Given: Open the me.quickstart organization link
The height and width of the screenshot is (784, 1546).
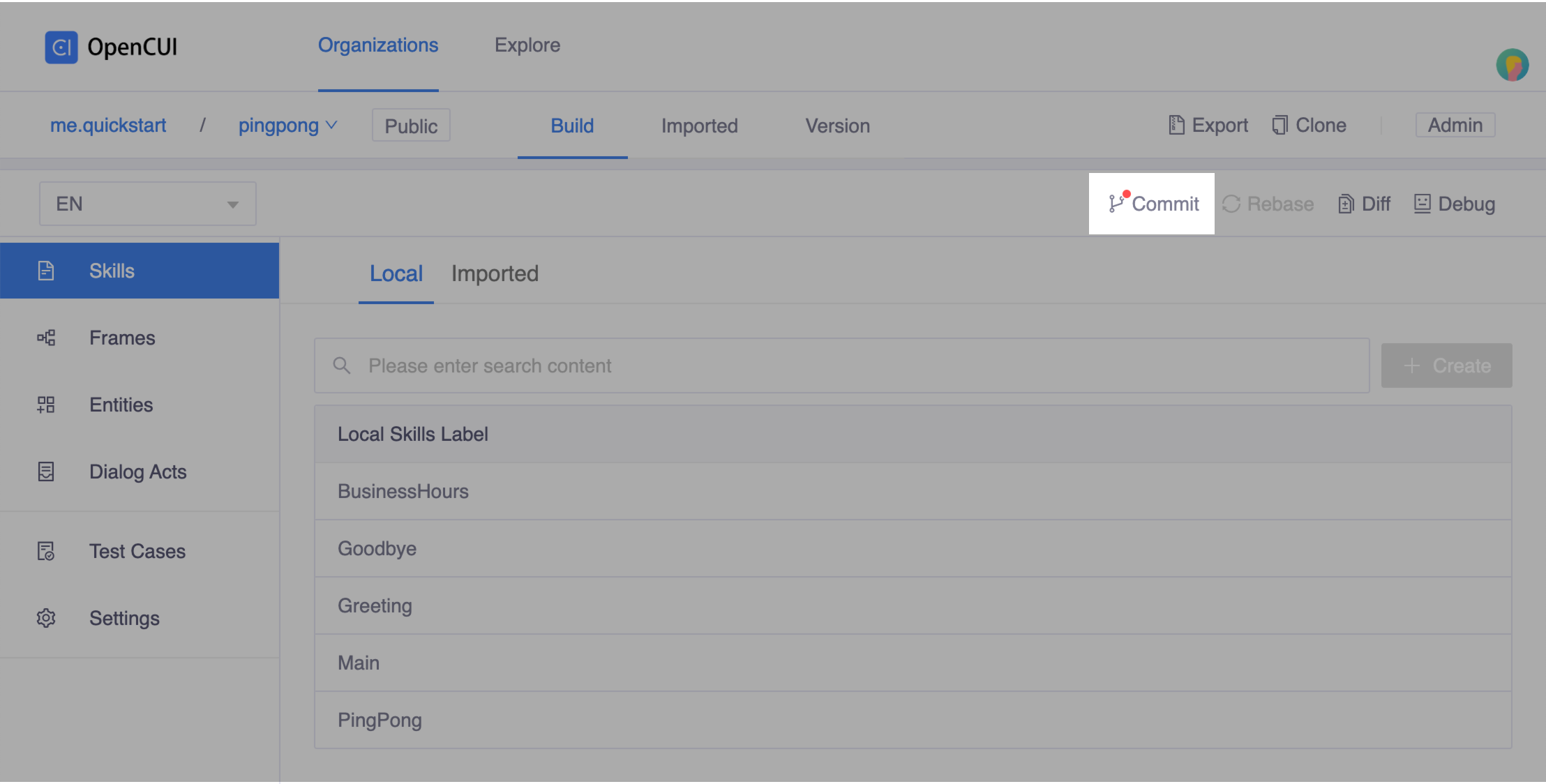Looking at the screenshot, I should tap(108, 126).
